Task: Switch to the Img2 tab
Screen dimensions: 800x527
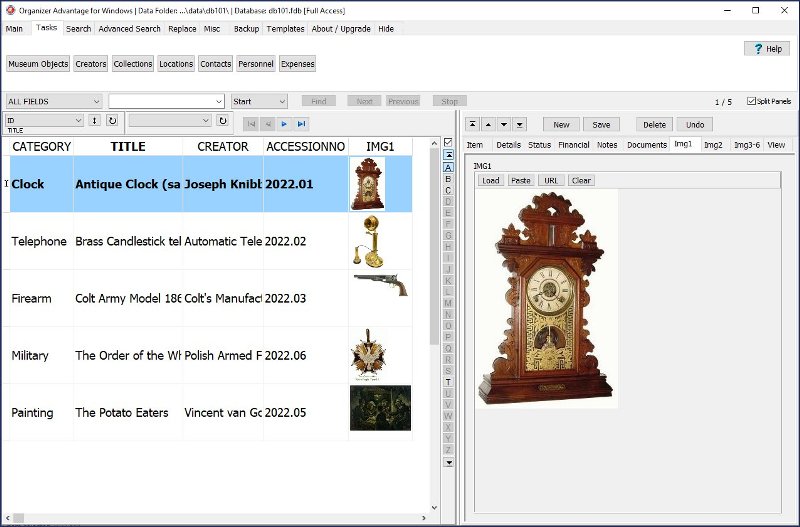Action: click(713, 145)
